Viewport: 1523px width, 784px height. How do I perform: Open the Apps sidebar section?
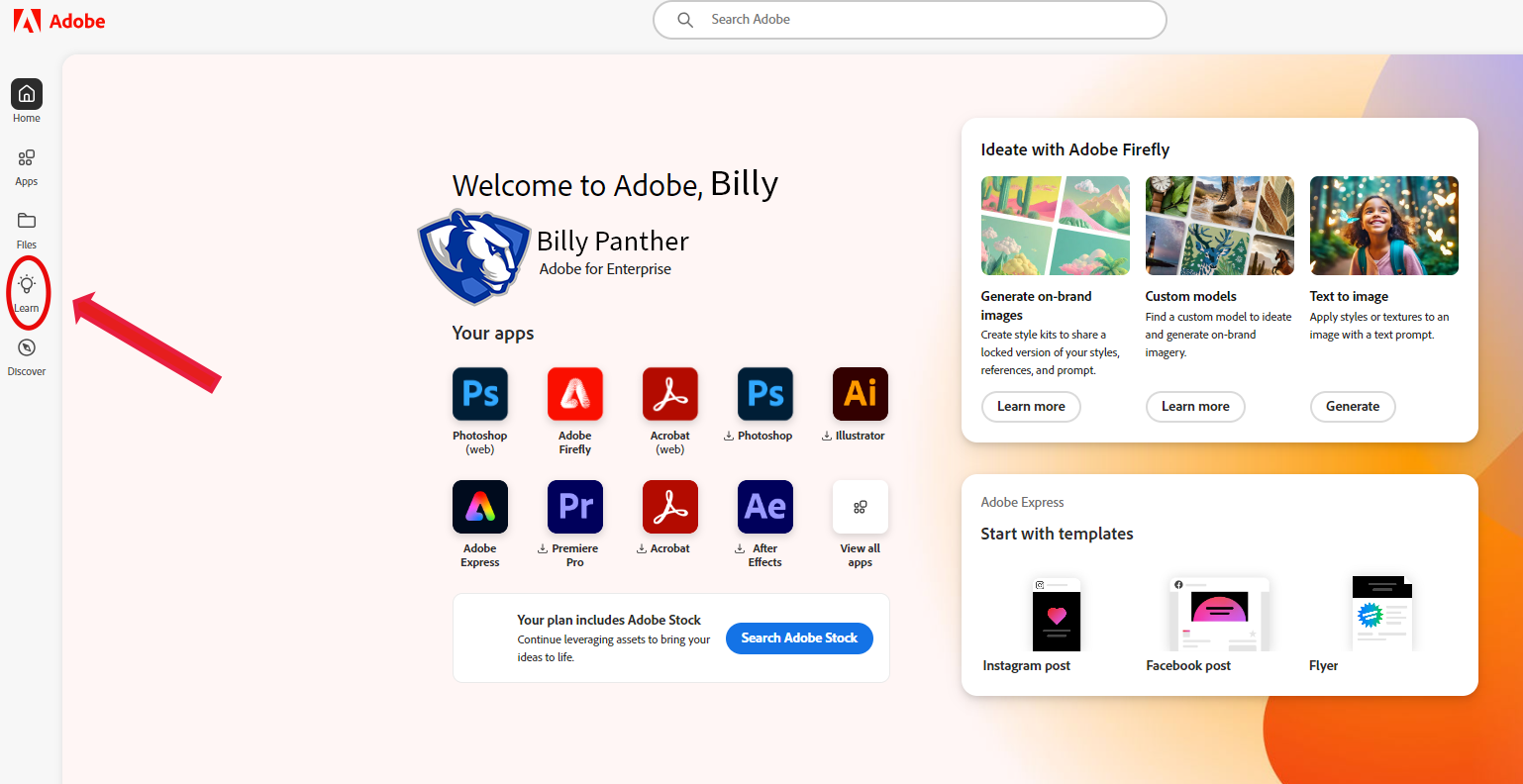pyautogui.click(x=27, y=158)
